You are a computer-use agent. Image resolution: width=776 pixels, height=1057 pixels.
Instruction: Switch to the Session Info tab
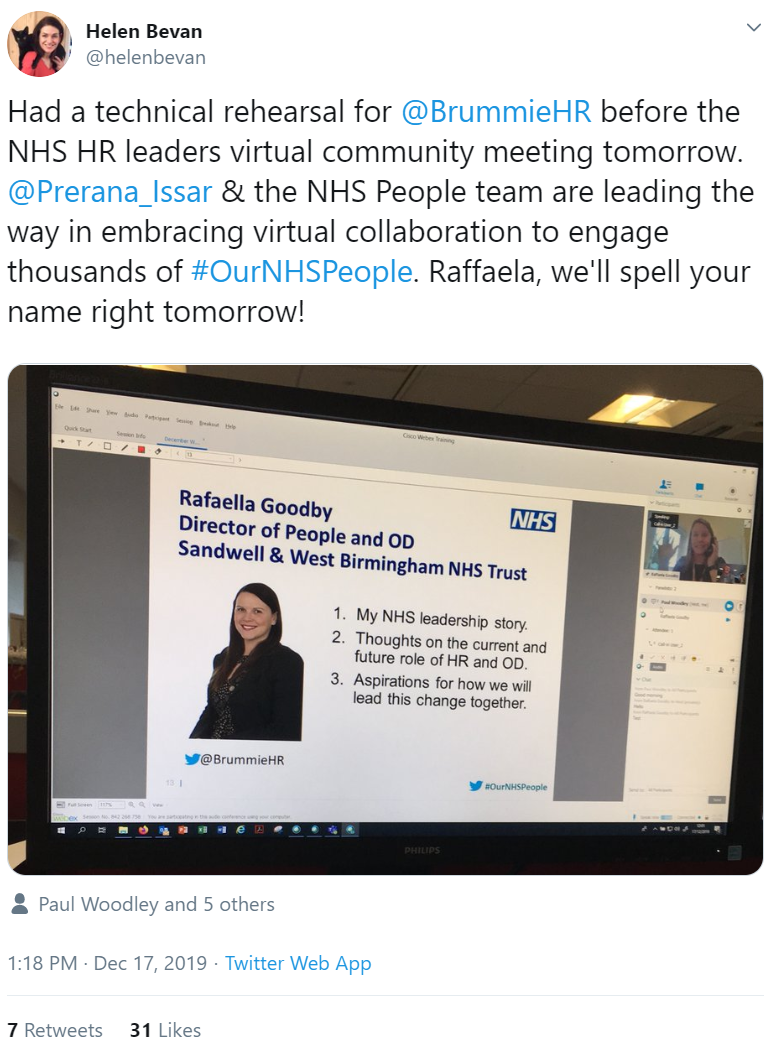click(x=131, y=435)
